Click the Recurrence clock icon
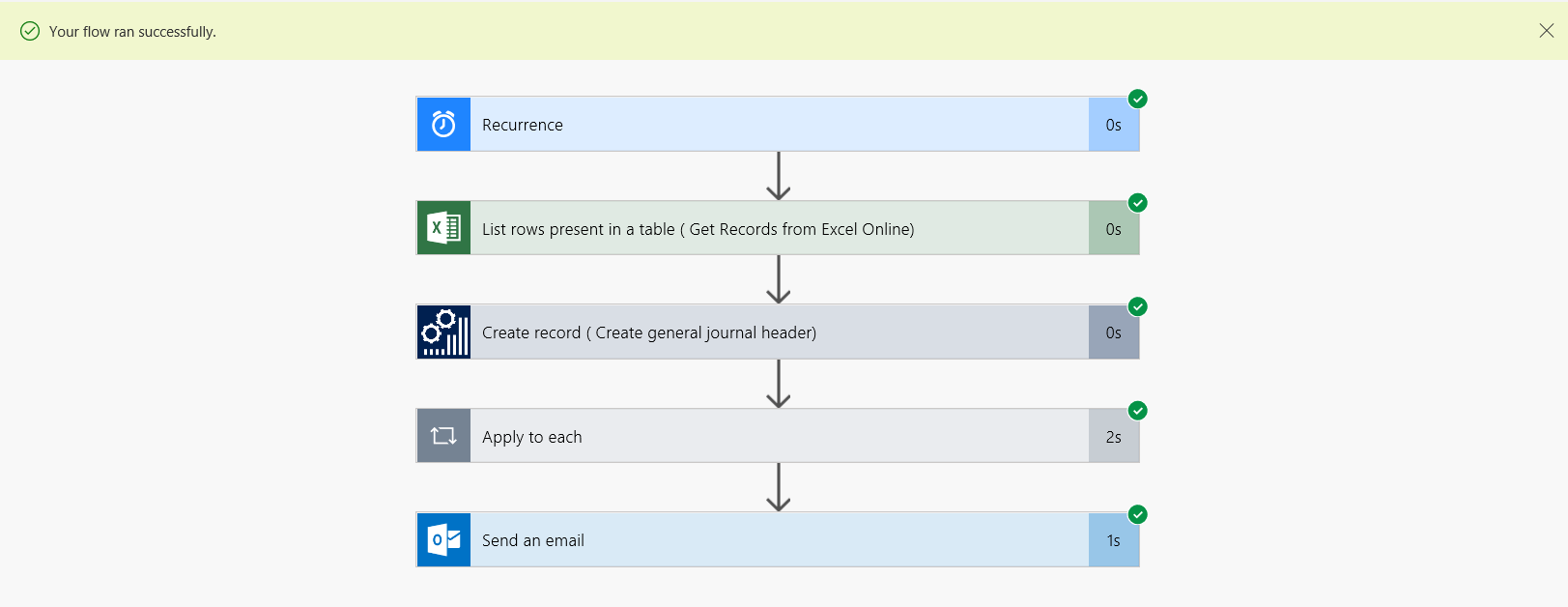The image size is (1568, 607). [x=442, y=124]
